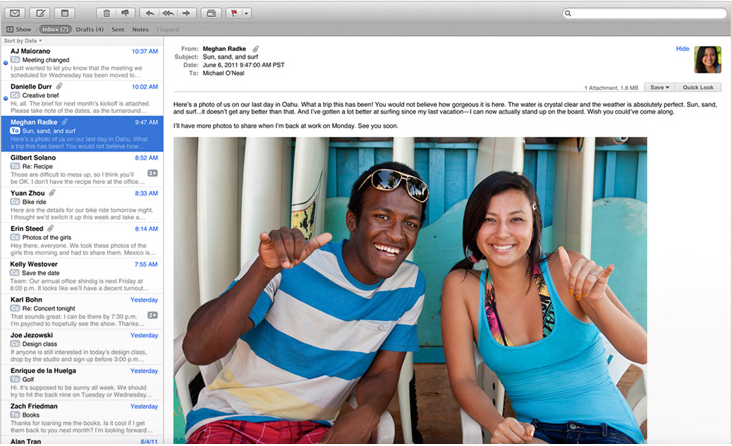Image resolution: width=732 pixels, height=446 pixels.
Task: Reply to the selected message
Action: (149, 13)
